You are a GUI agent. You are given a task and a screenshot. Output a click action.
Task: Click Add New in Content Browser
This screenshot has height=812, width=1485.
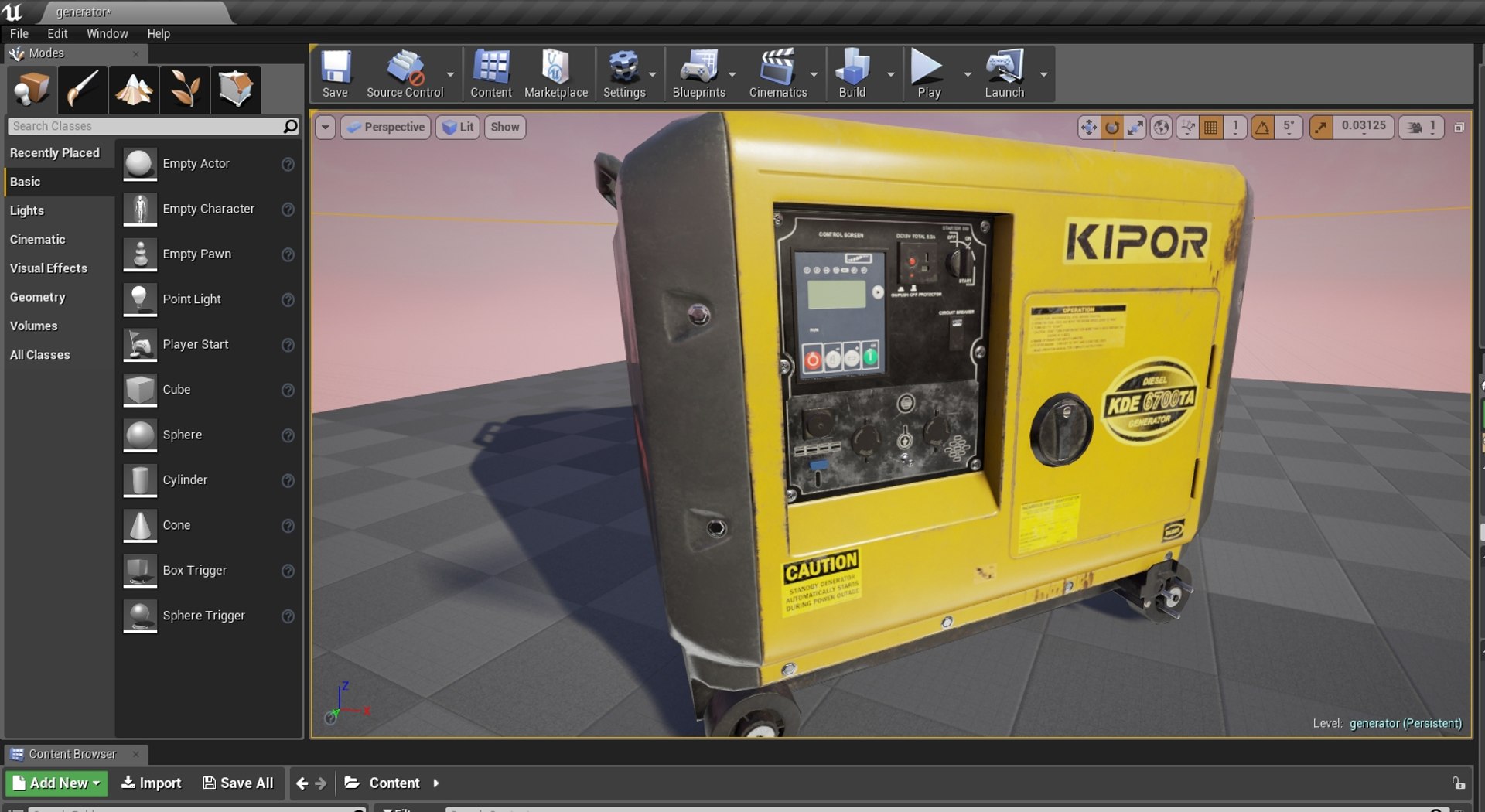coord(56,783)
